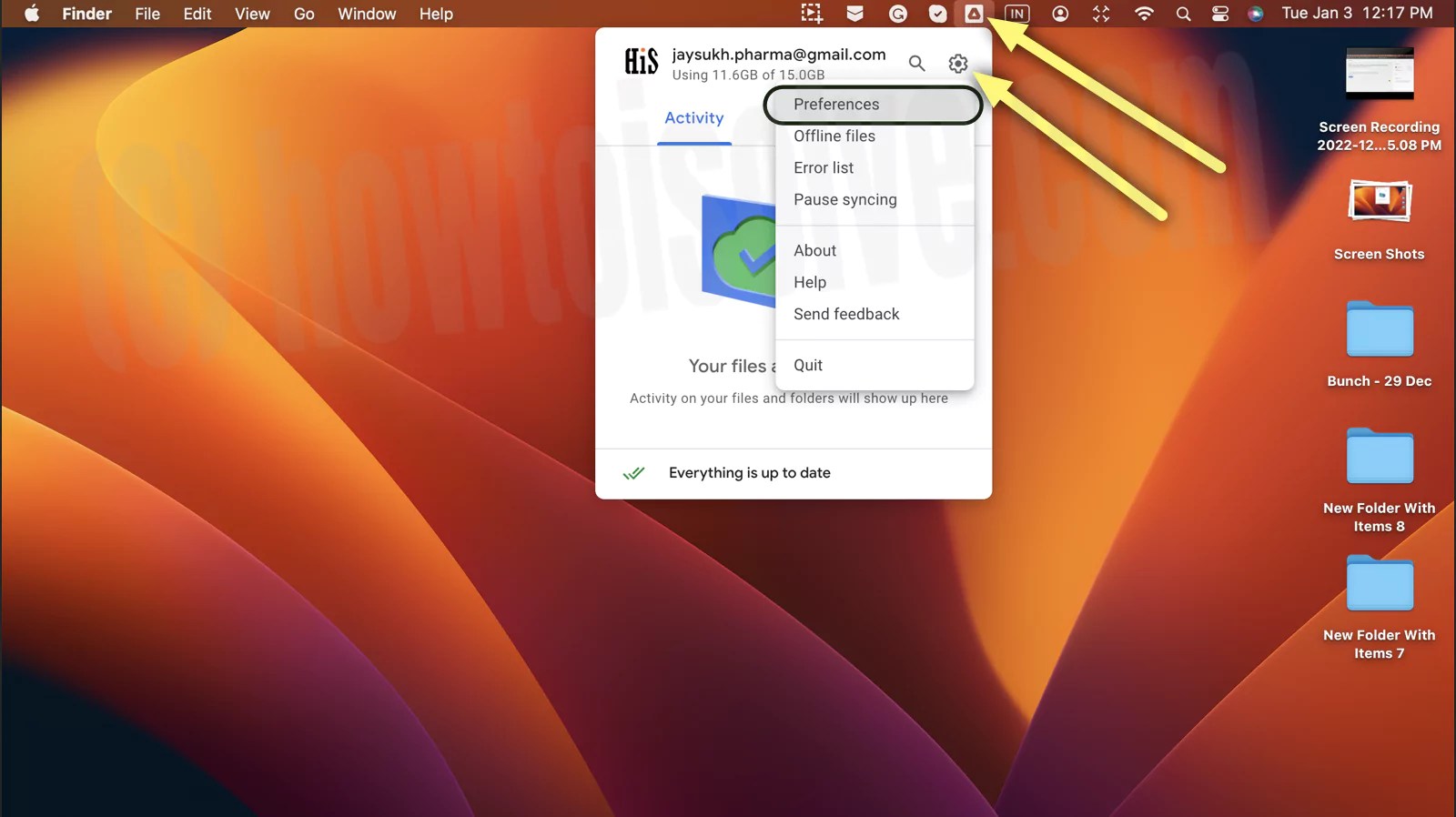Open the Help menu in menu bar
The image size is (1456, 817).
coord(436,14)
